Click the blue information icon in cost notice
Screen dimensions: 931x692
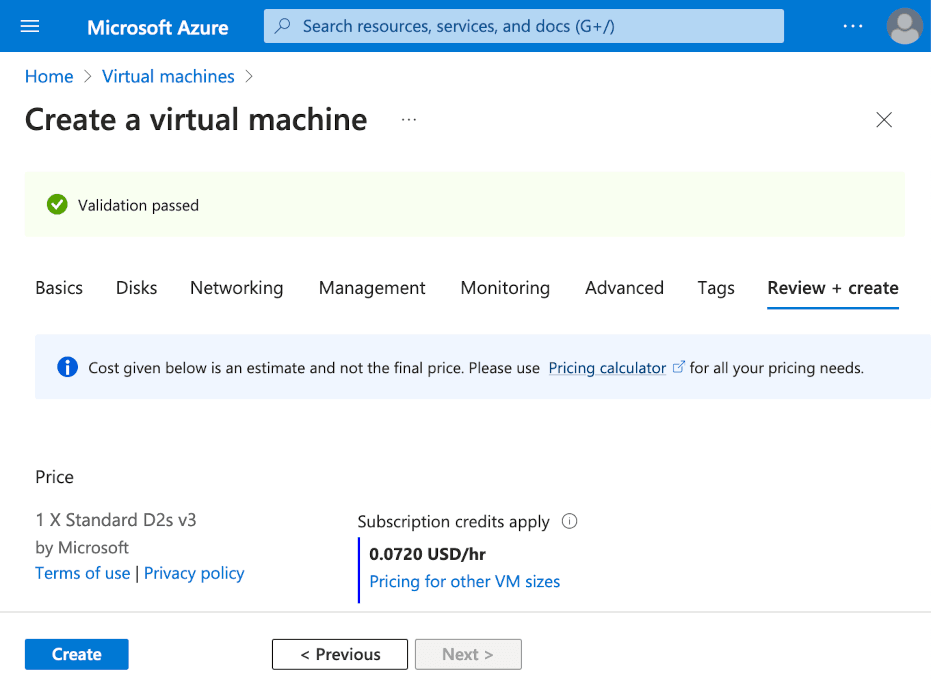[x=67, y=367]
